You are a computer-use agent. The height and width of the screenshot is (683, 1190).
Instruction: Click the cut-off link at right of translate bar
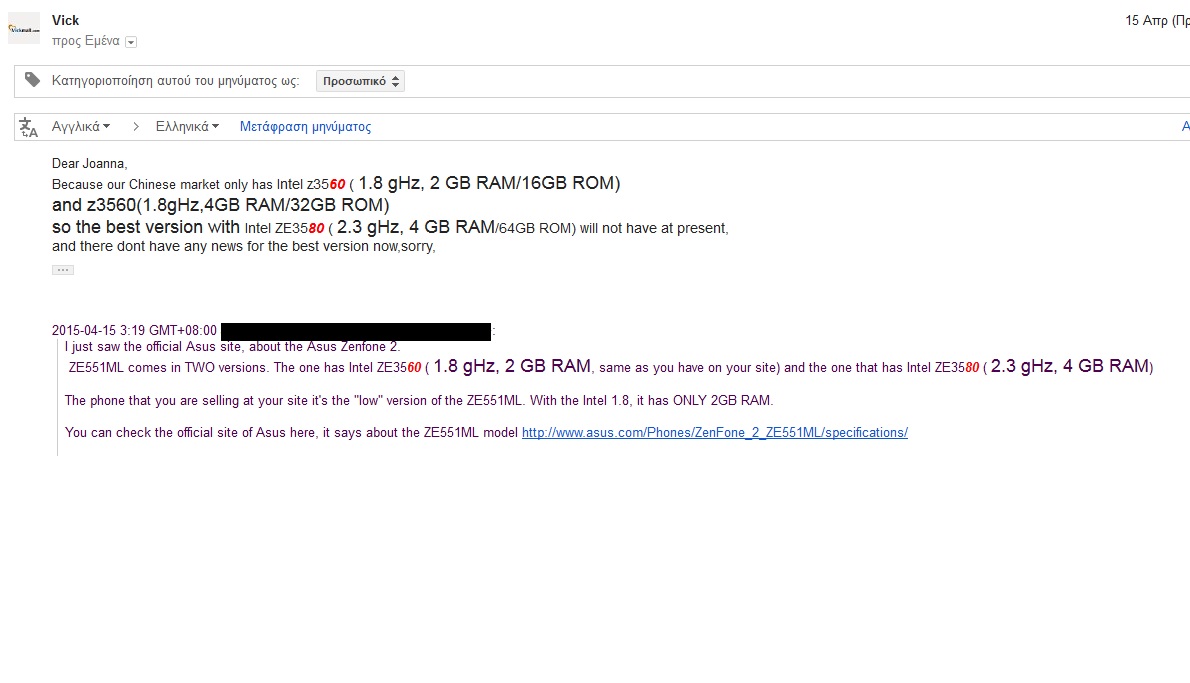click(x=1185, y=127)
